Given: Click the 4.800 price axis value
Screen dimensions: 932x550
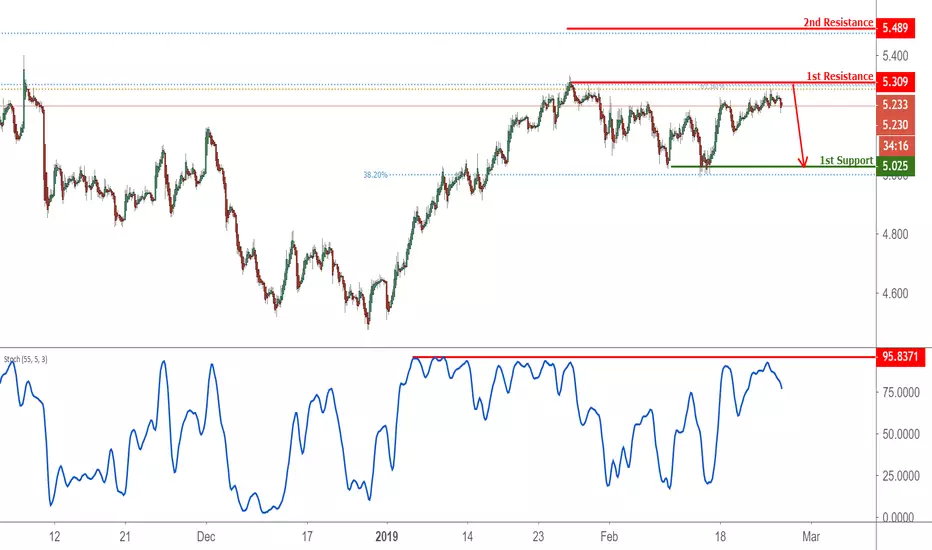Looking at the screenshot, I should pos(895,234).
